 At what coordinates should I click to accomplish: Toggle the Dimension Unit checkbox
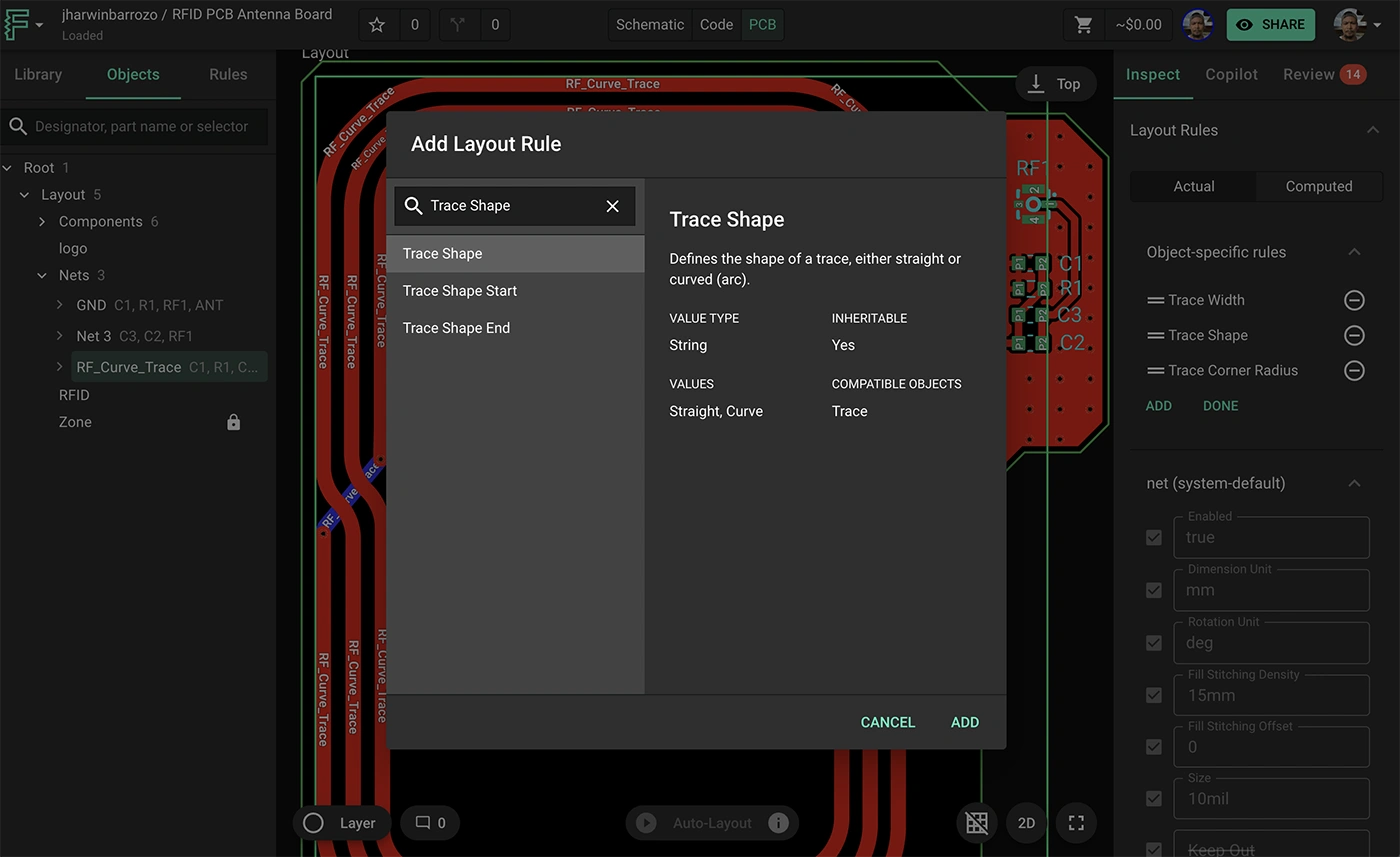point(1154,590)
